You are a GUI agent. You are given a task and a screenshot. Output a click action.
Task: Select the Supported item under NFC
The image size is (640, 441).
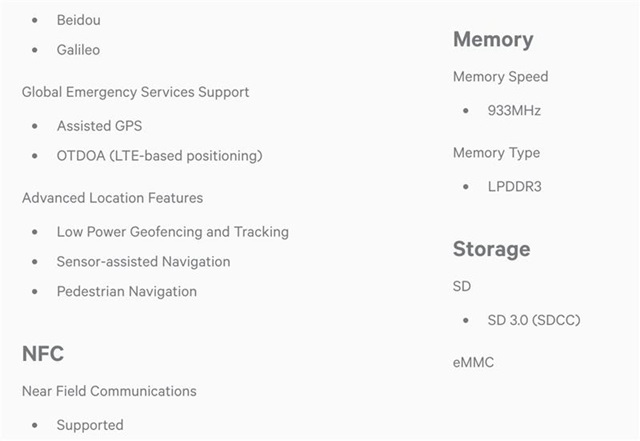(90, 425)
